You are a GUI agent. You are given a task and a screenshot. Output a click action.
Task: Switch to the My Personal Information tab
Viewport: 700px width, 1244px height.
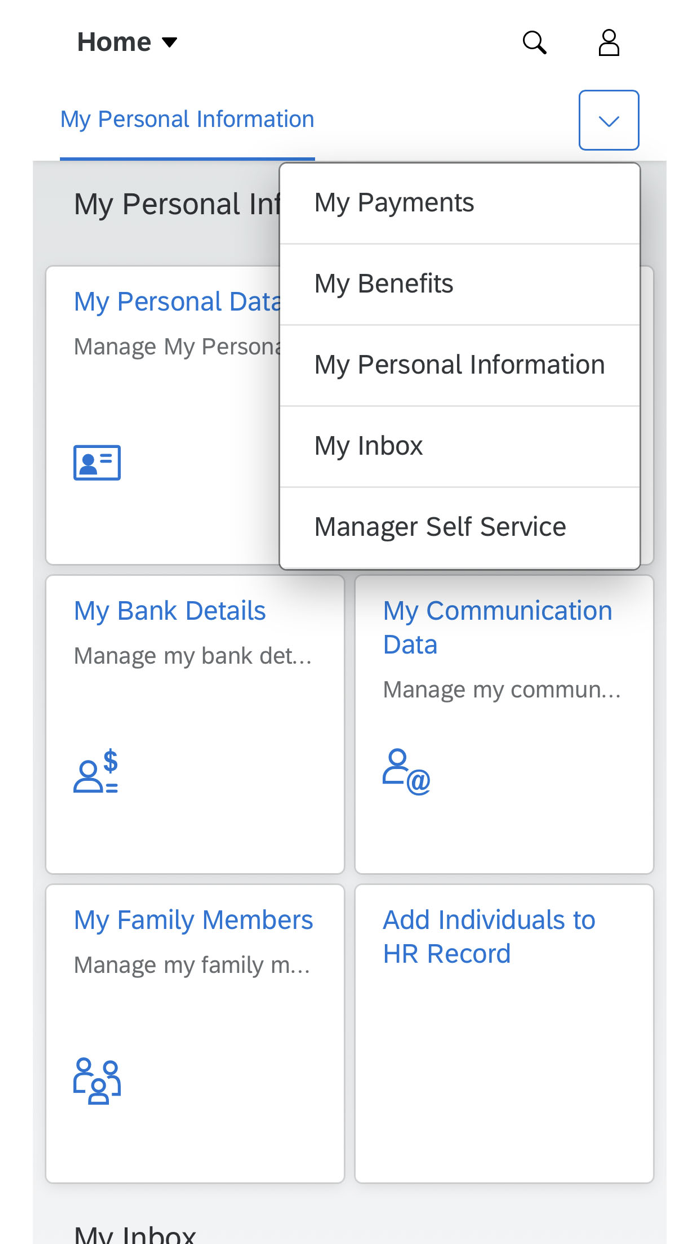187,118
